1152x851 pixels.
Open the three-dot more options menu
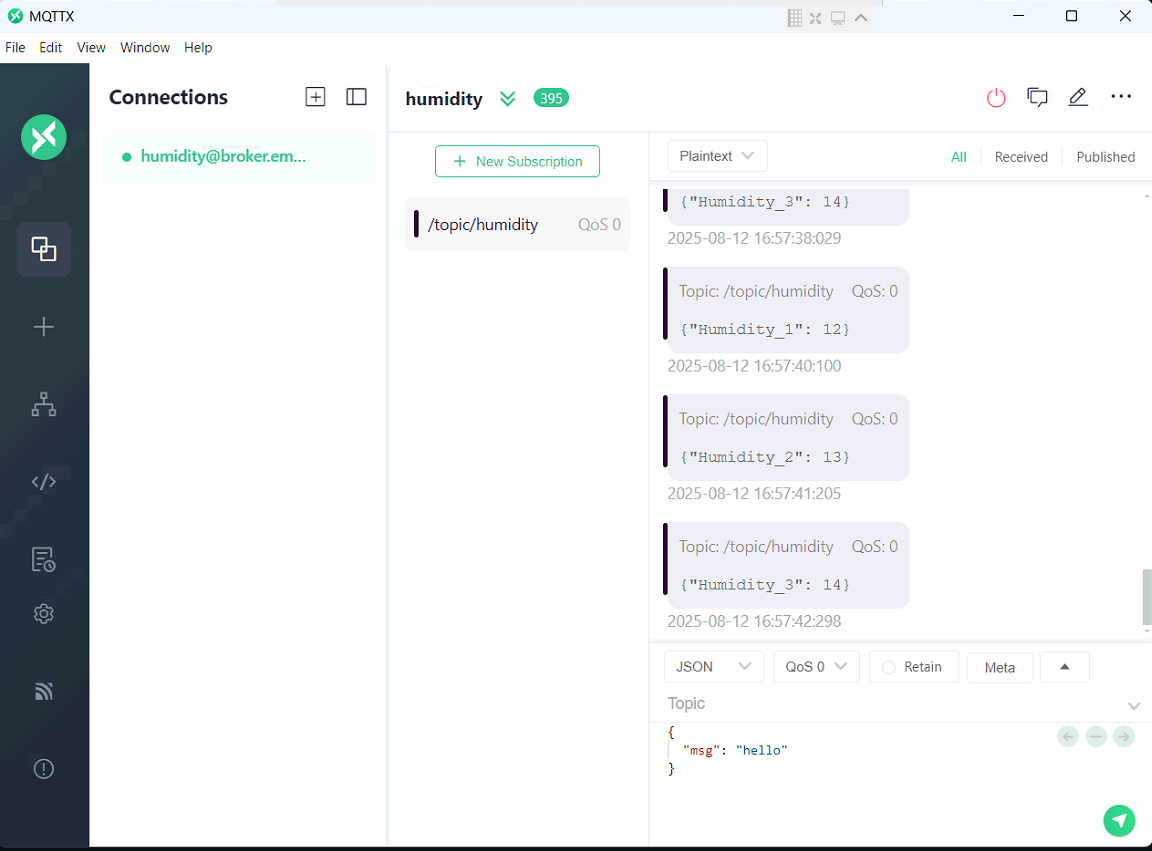1121,97
